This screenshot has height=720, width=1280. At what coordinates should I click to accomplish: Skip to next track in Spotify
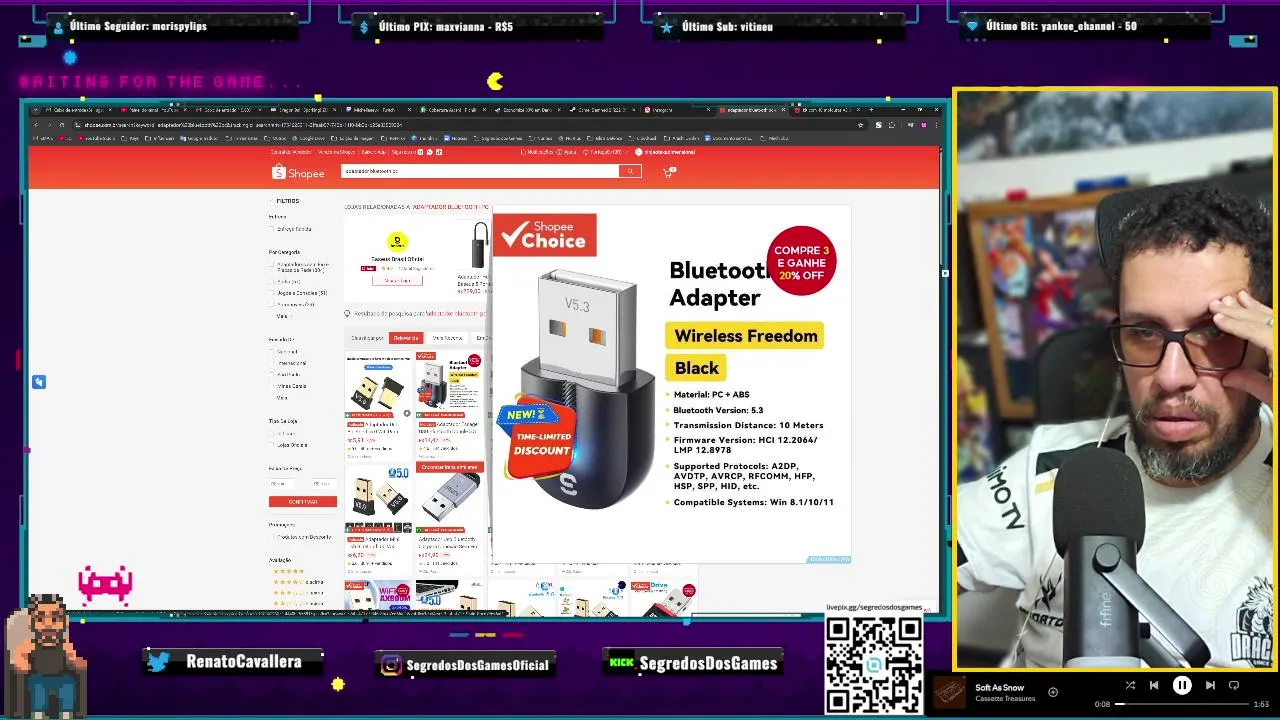coord(1210,686)
